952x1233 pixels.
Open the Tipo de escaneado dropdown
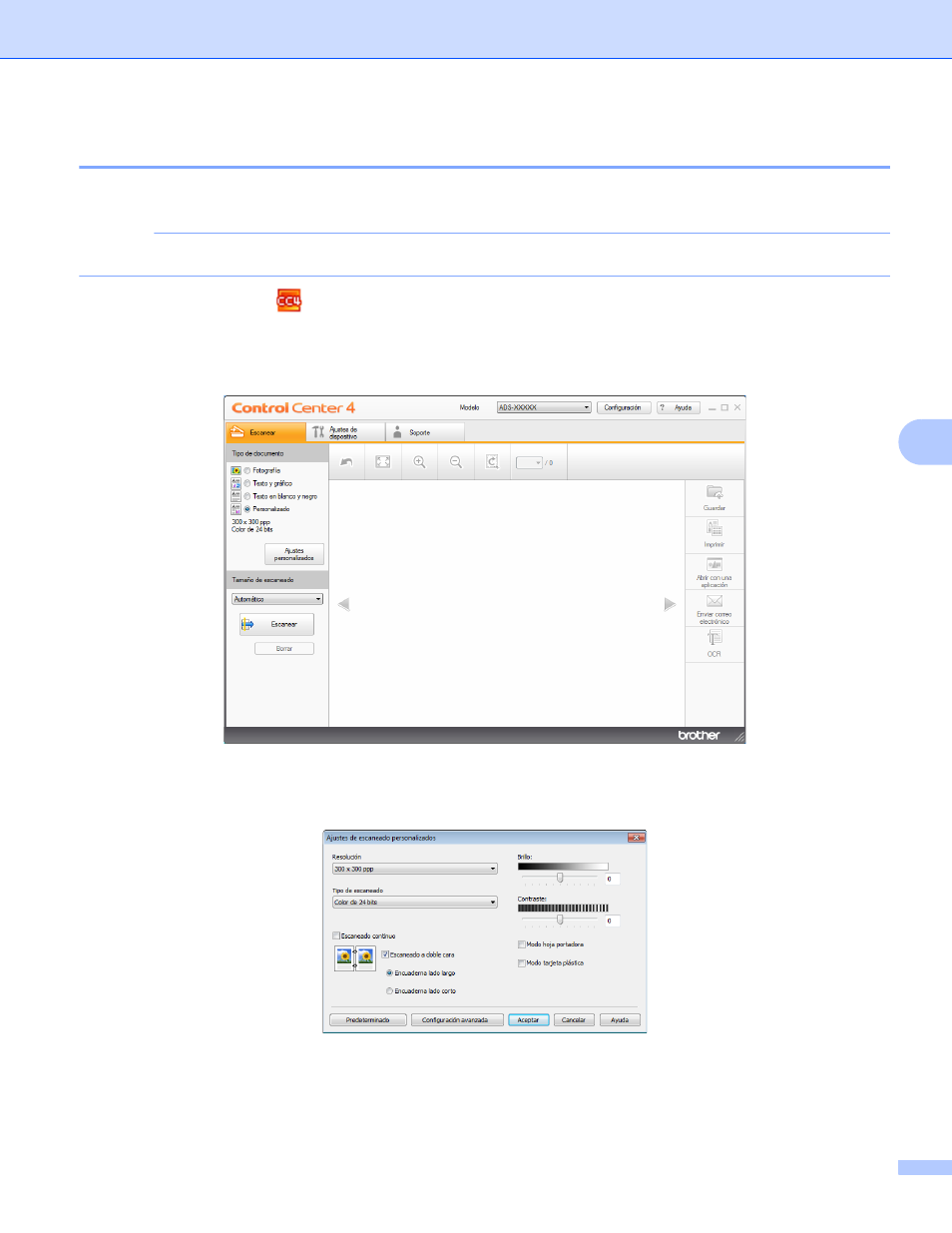414,903
